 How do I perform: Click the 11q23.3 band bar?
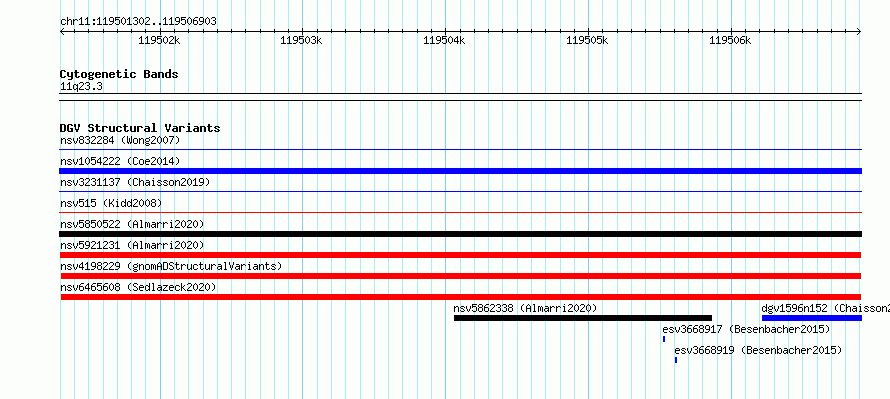[x=460, y=97]
